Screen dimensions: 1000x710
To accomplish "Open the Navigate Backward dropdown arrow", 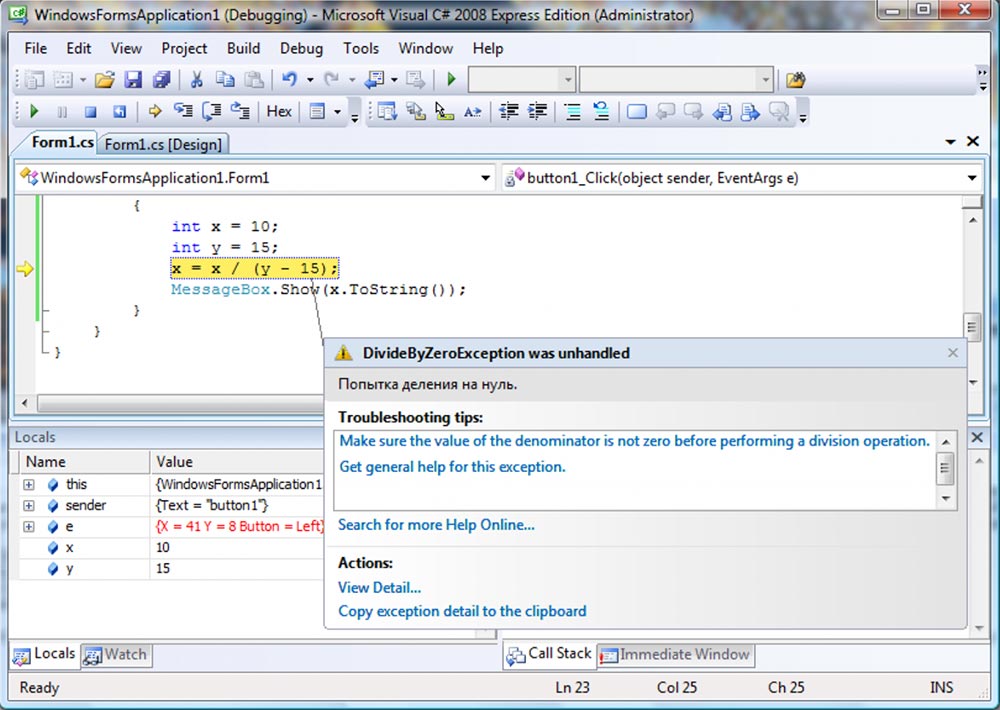I will 394,80.
